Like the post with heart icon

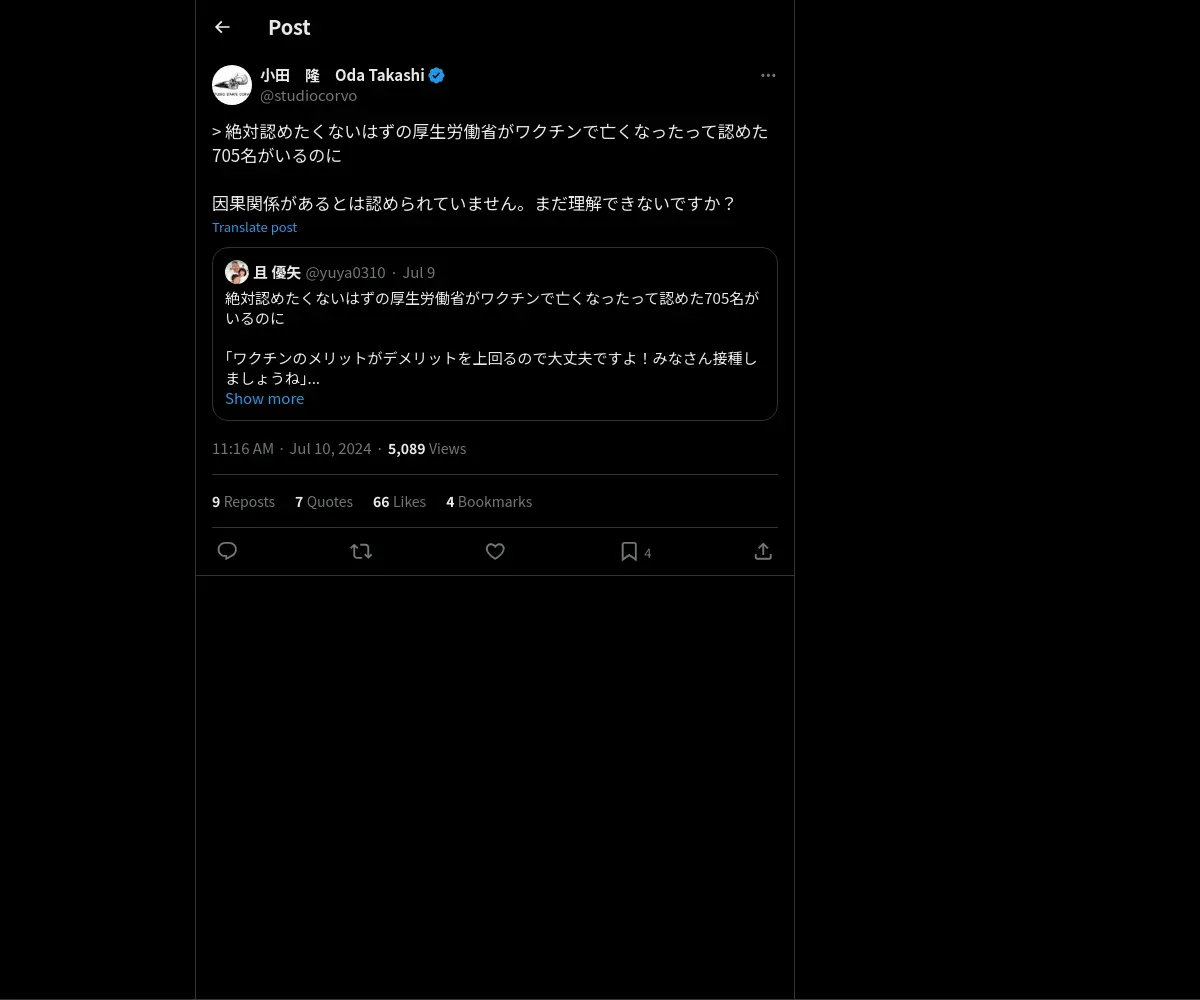[495, 551]
